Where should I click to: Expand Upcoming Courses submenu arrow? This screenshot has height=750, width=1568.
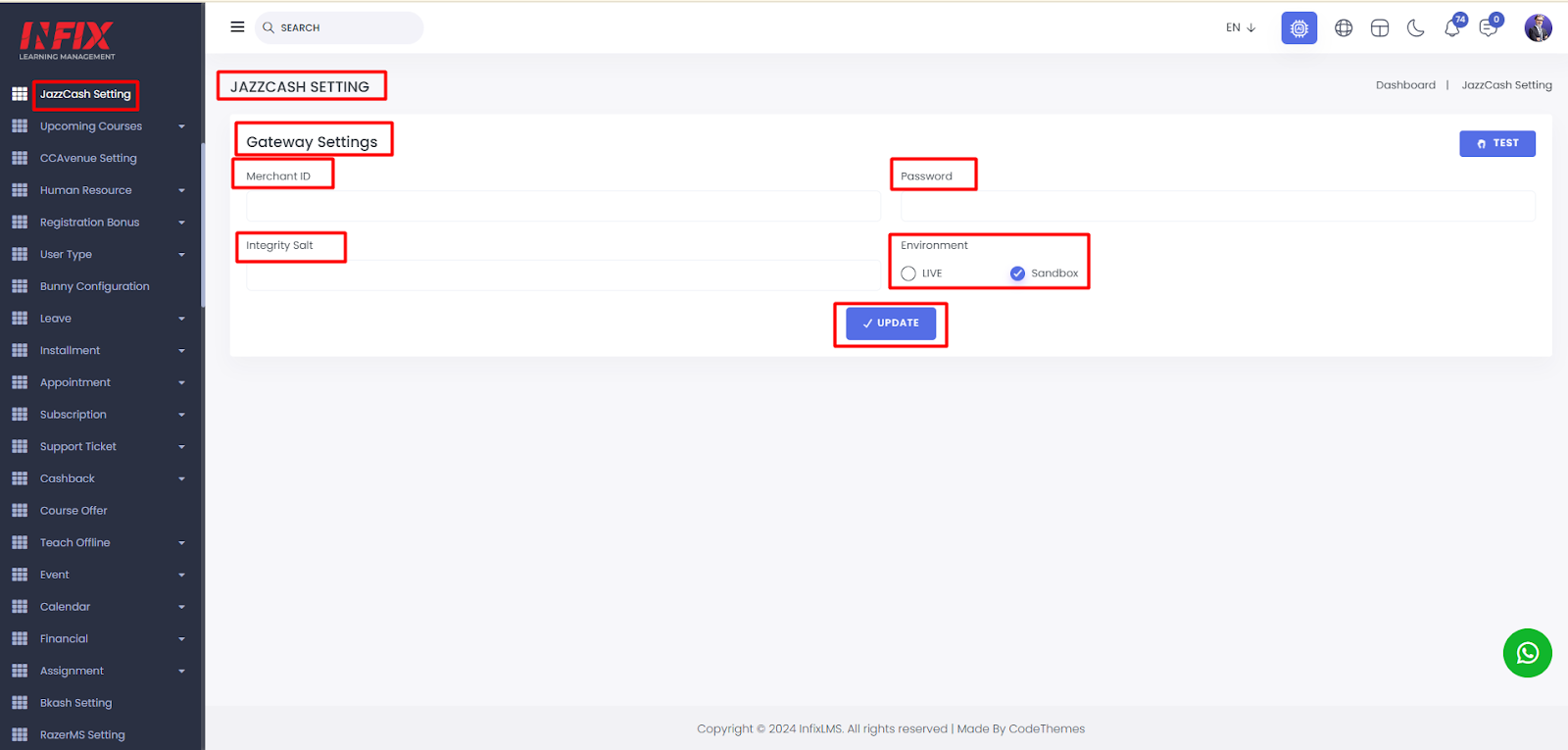(181, 126)
